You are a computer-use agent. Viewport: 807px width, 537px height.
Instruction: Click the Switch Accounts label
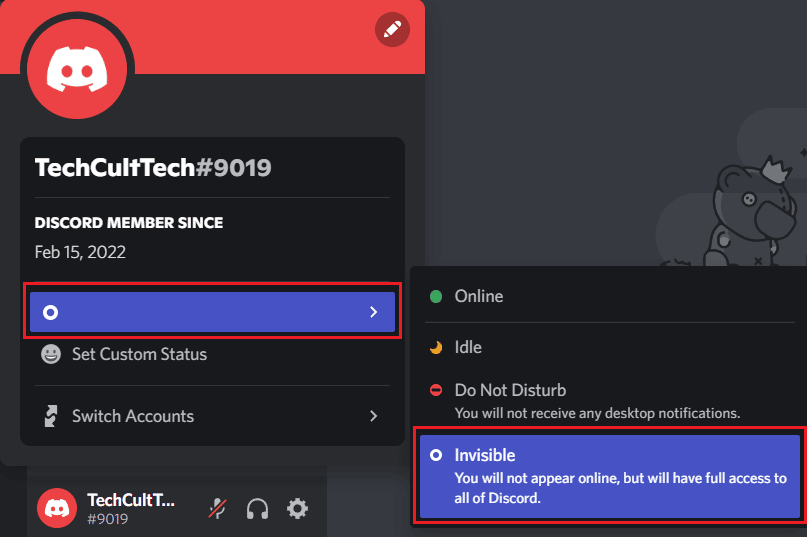[133, 416]
